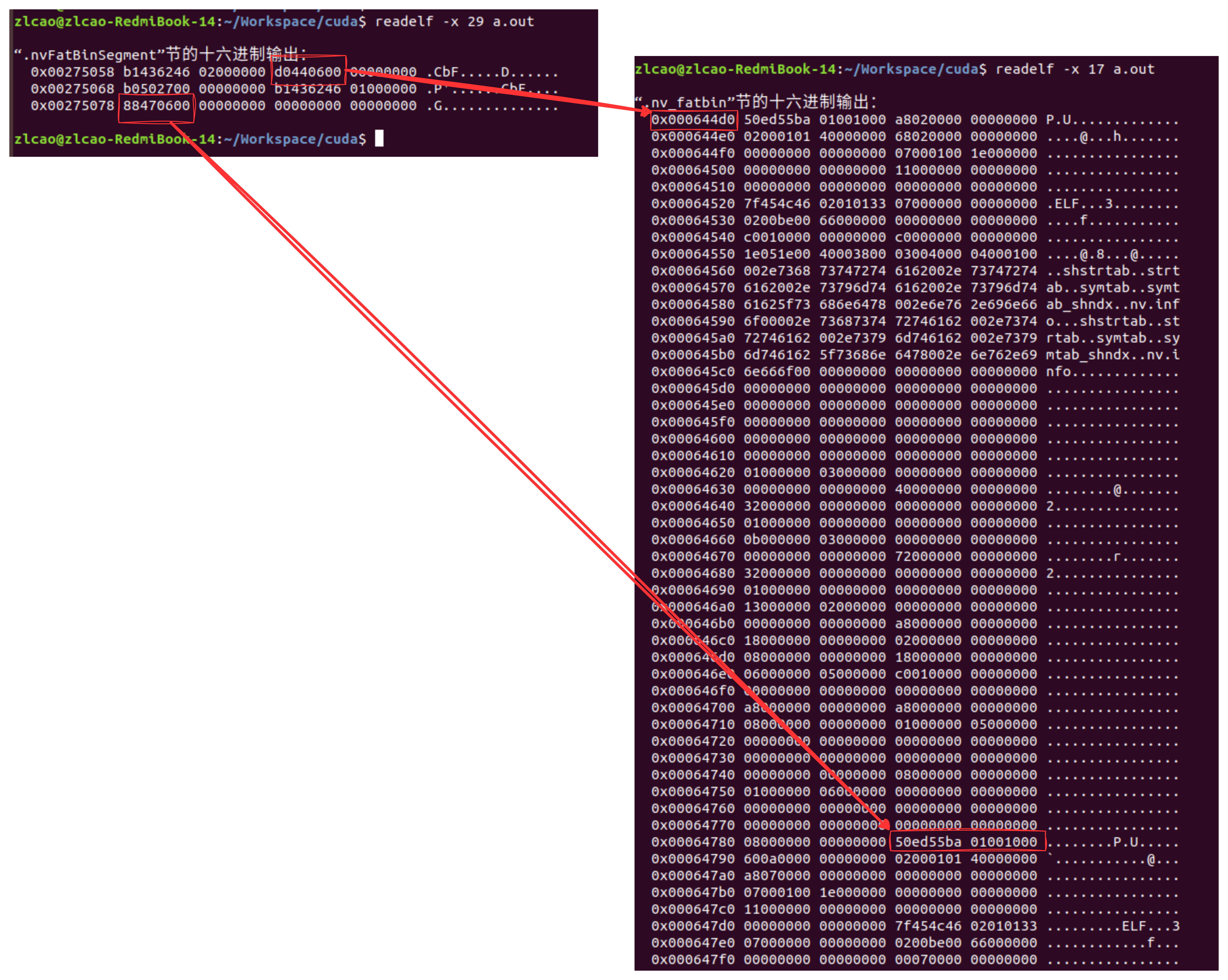Viewport: 1228px width, 980px height.
Task: Select 01001000 in row 0x00064780
Action: pyautogui.click(x=1004, y=842)
